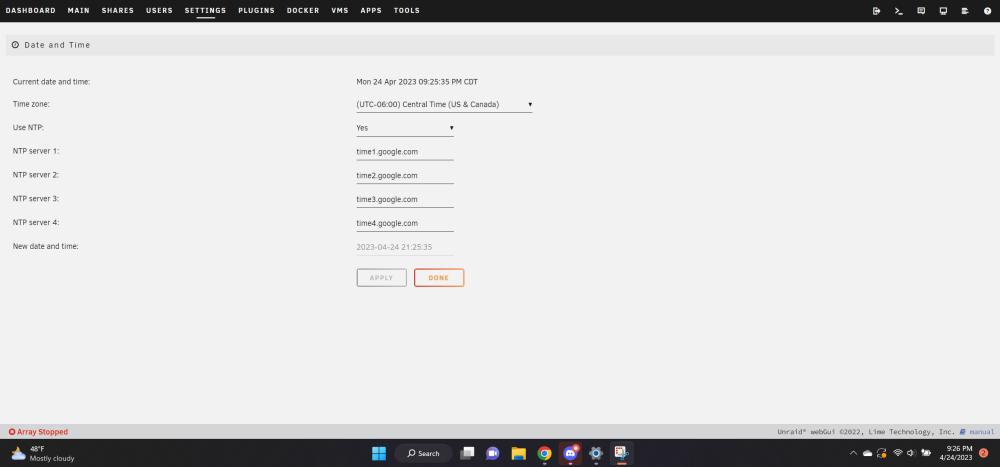Open the Users menu
Screen dimensions: 1000x467
pos(159,11)
